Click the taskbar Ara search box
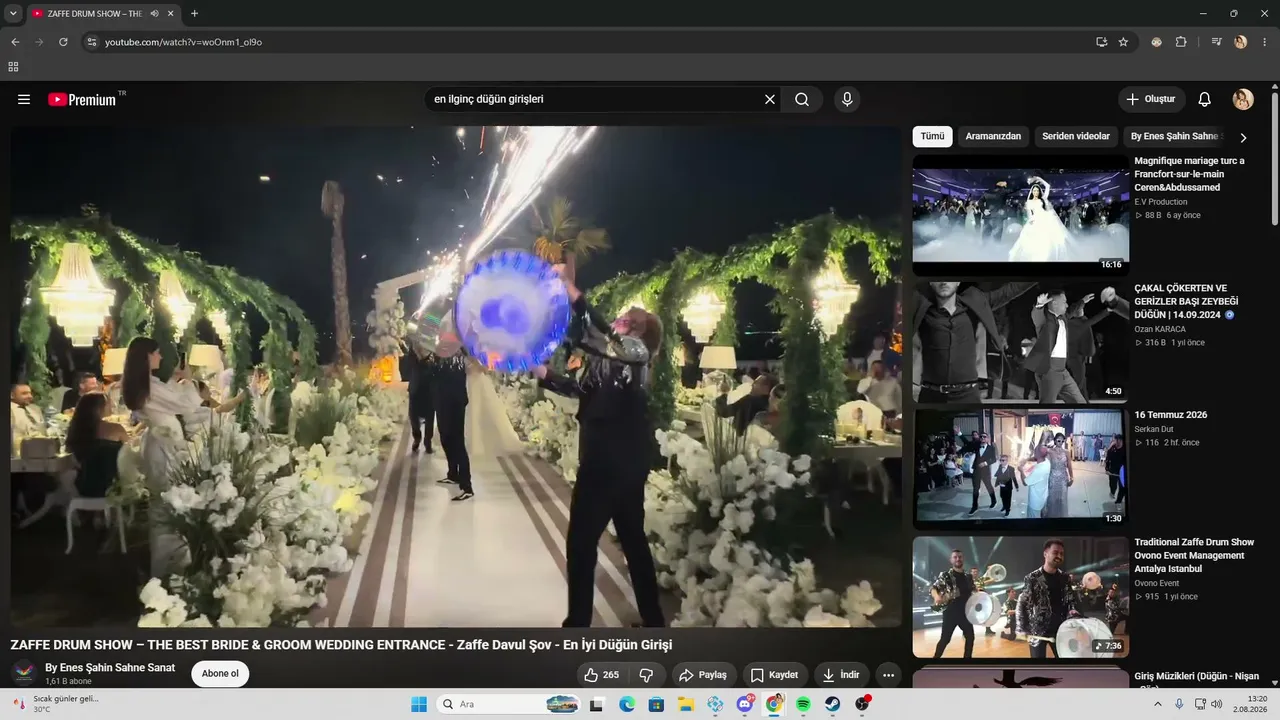This screenshot has width=1280, height=720. pyautogui.click(x=510, y=704)
